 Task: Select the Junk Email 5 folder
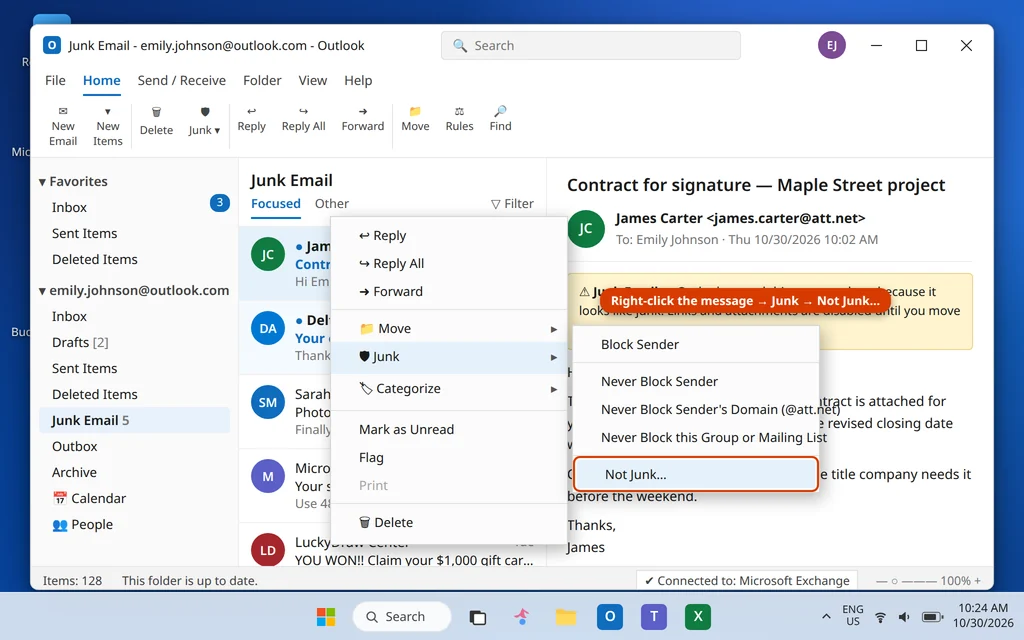(x=135, y=420)
